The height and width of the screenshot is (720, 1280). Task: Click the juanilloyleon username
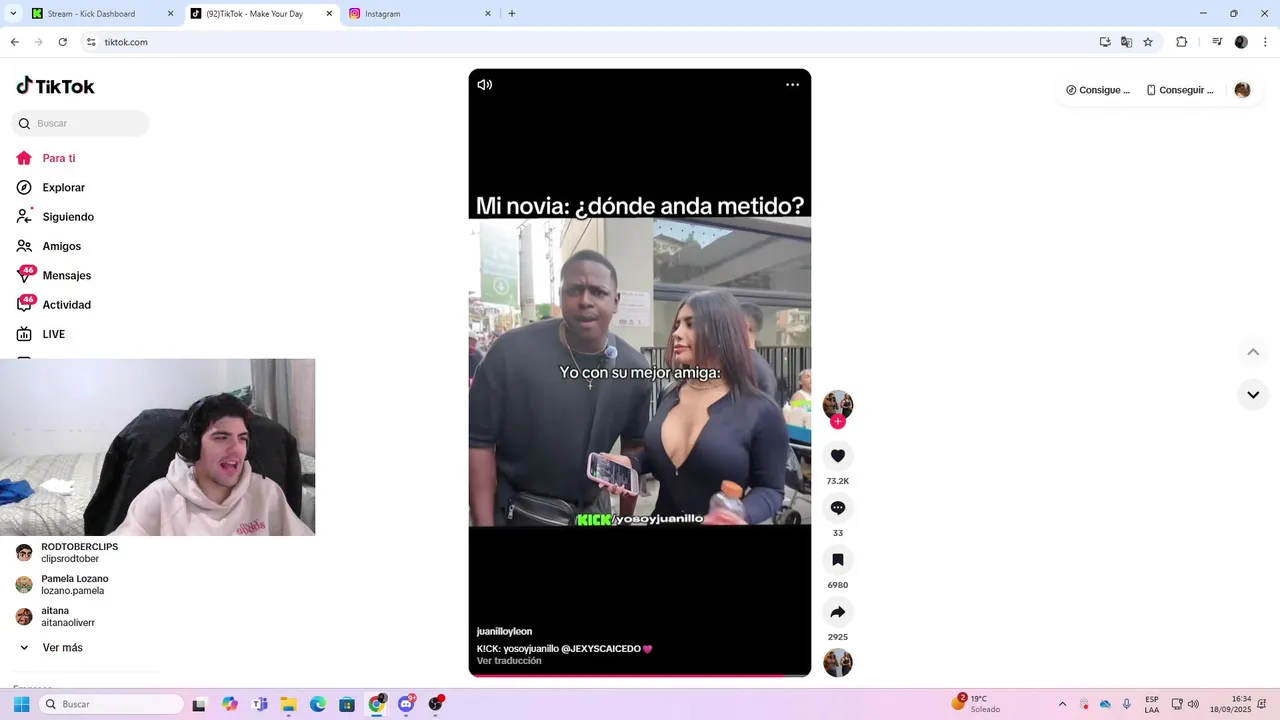tap(504, 632)
